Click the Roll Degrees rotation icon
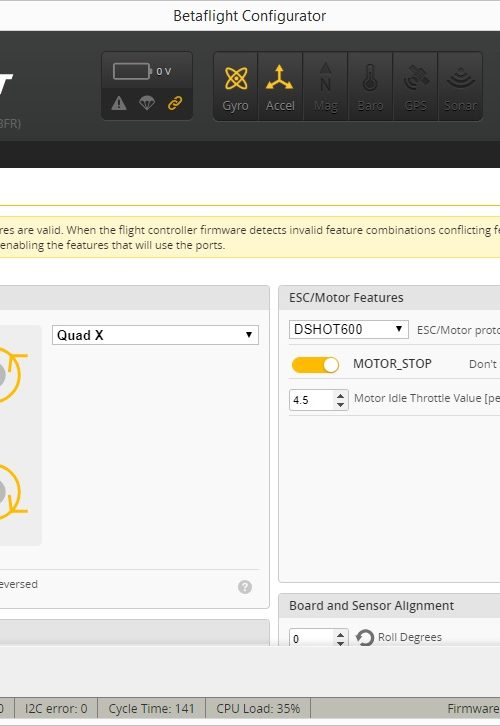Screen dimensions: 500x726 pos(365,638)
